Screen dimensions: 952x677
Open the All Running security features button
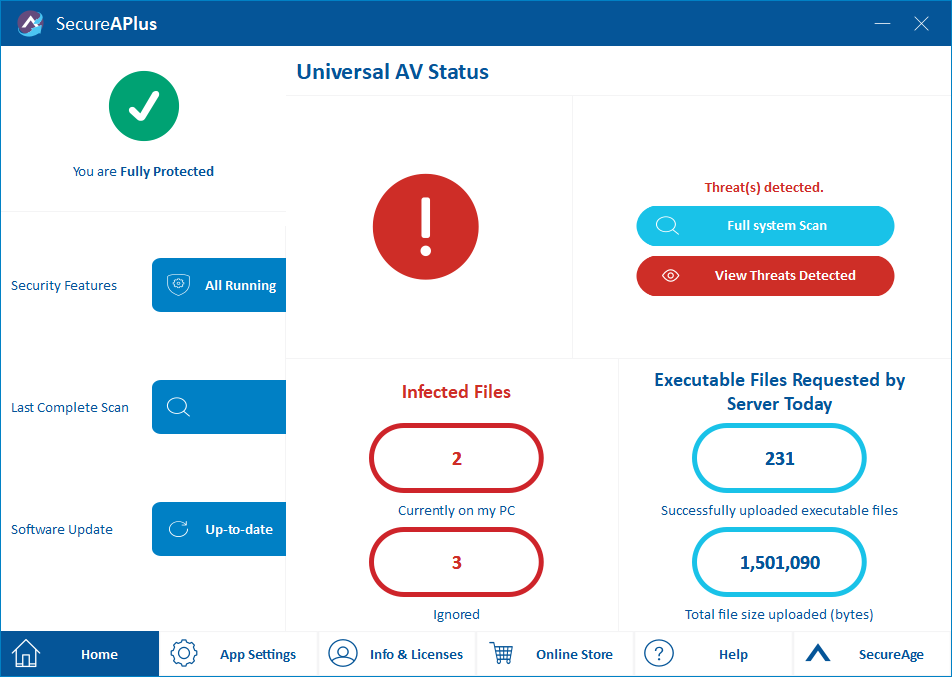pyautogui.click(x=220, y=285)
